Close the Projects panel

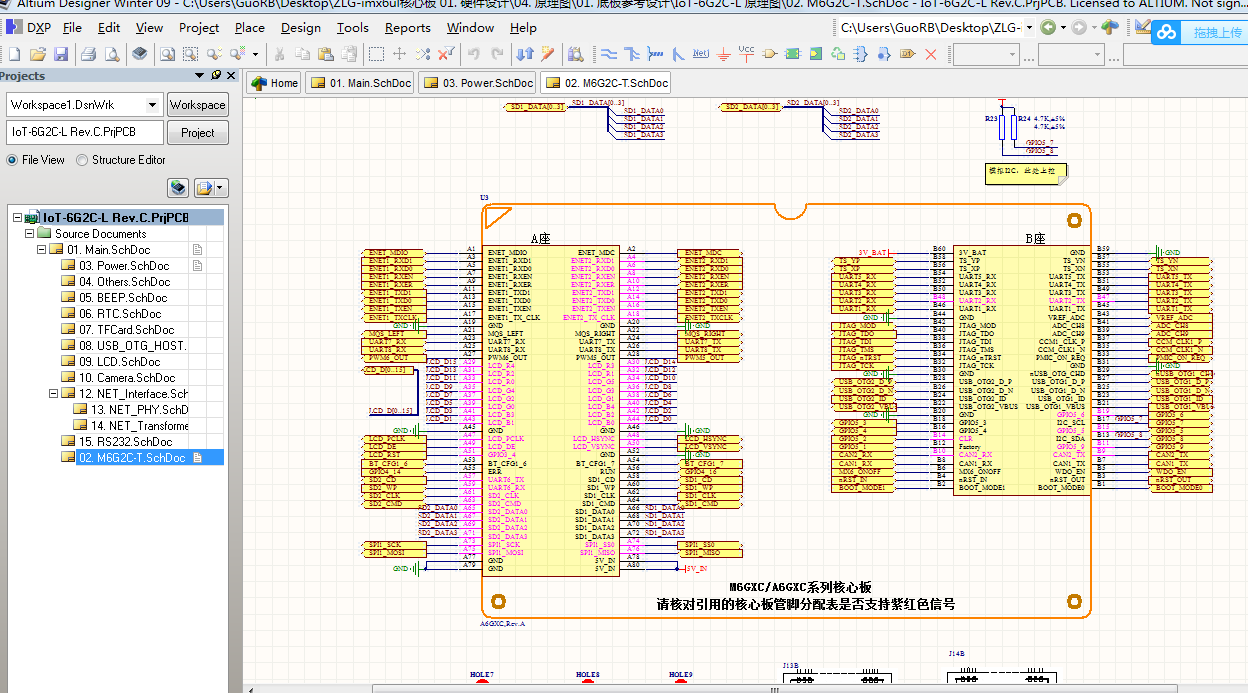[x=231, y=76]
